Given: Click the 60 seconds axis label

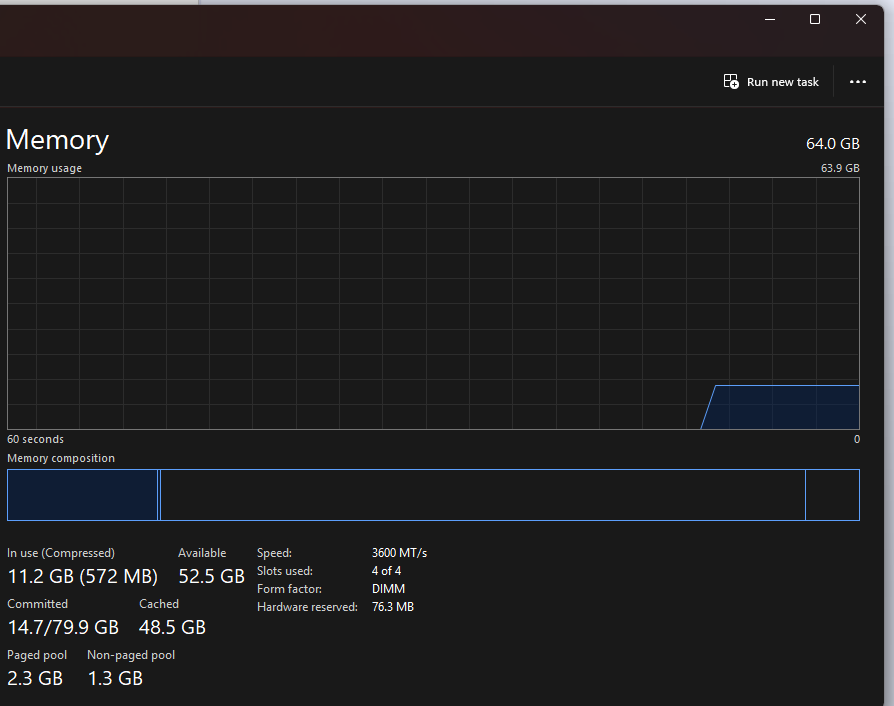Looking at the screenshot, I should click(x=35, y=439).
